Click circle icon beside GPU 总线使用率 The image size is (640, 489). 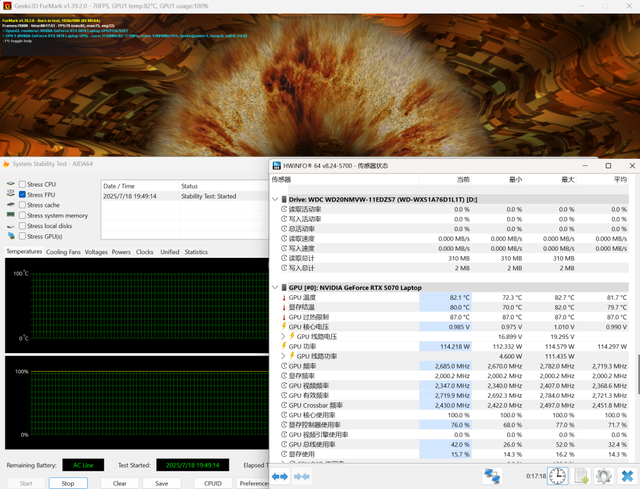click(284, 444)
